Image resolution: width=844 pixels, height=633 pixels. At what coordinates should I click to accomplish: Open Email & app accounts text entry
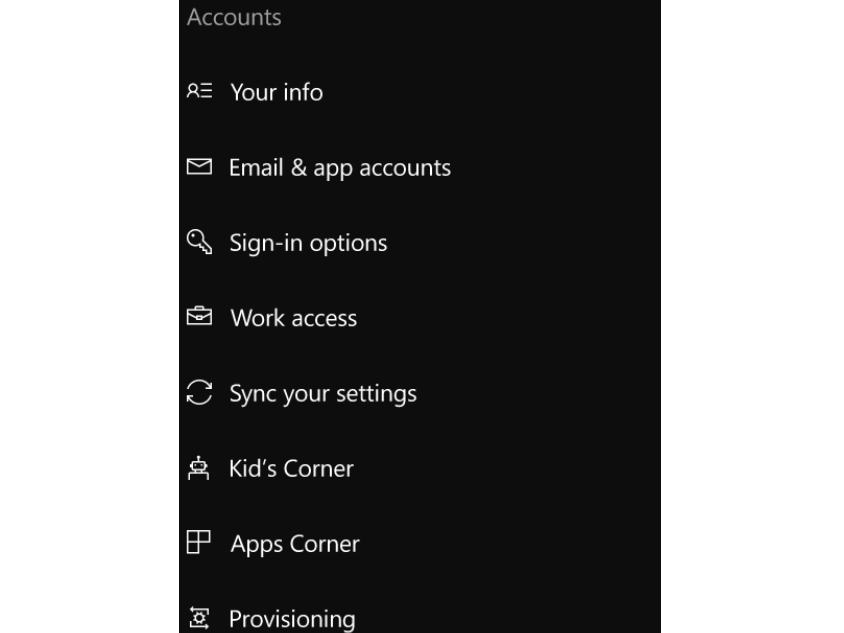[x=340, y=168]
